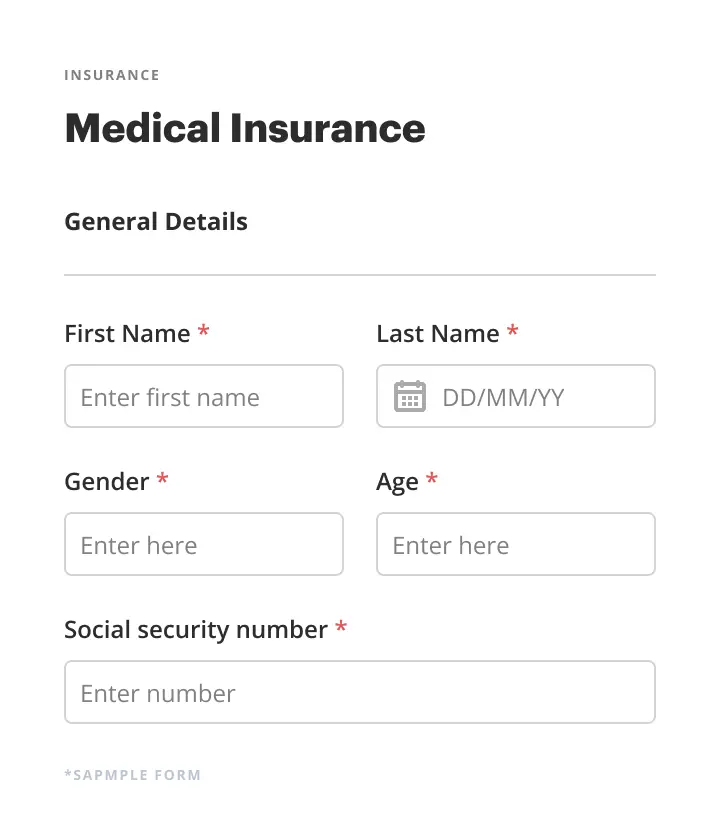Click the 'Social security number' label
Image resolution: width=720 pixels, height=824 pixels.
(x=196, y=630)
